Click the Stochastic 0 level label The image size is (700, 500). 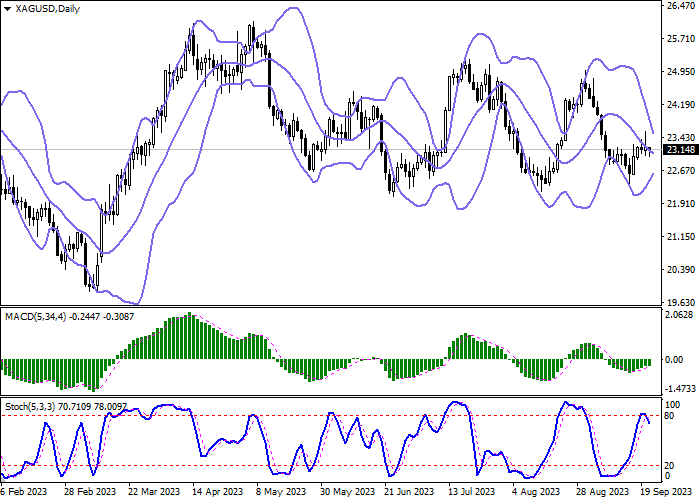pos(668,476)
